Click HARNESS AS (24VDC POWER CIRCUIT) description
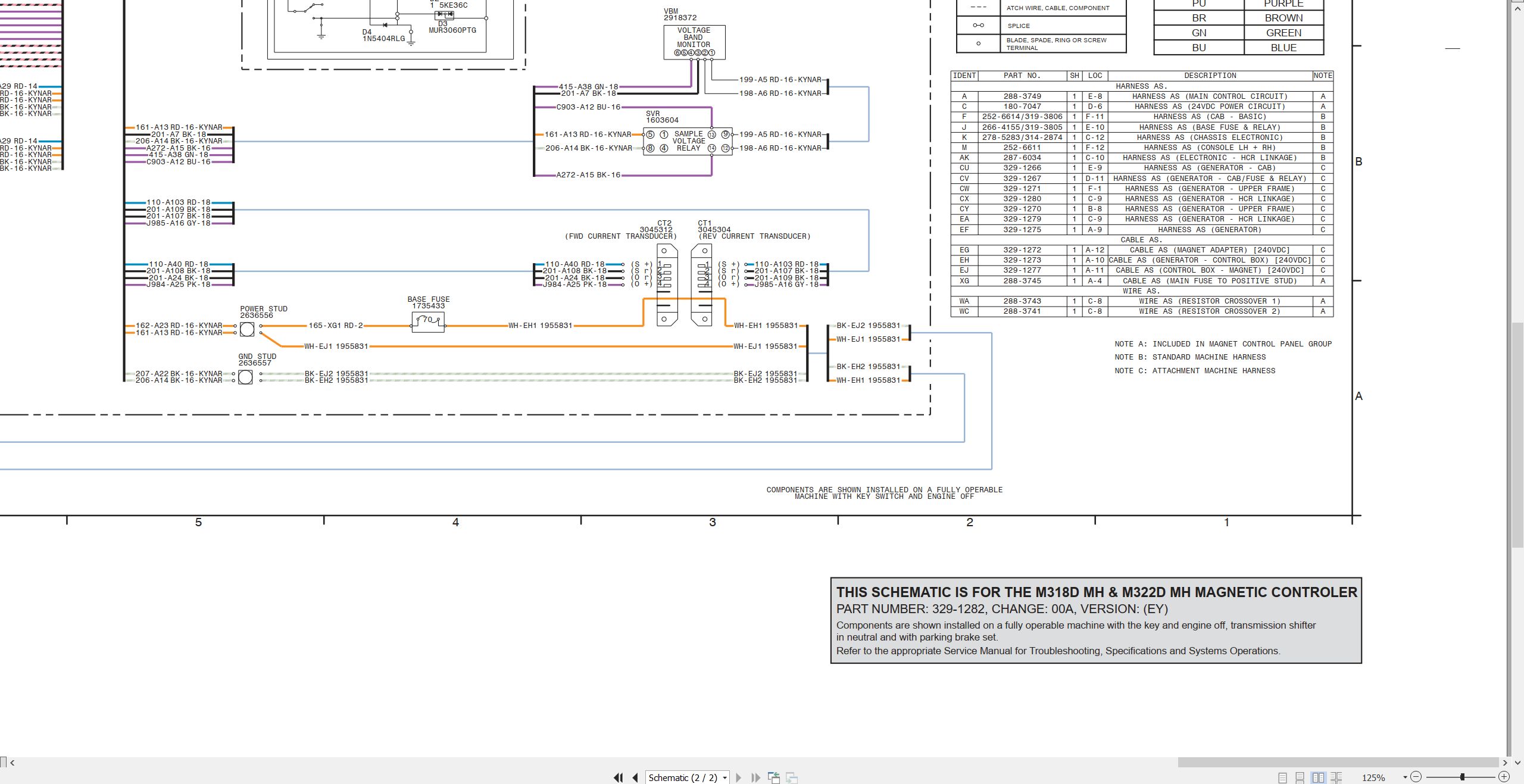 pos(1210,107)
